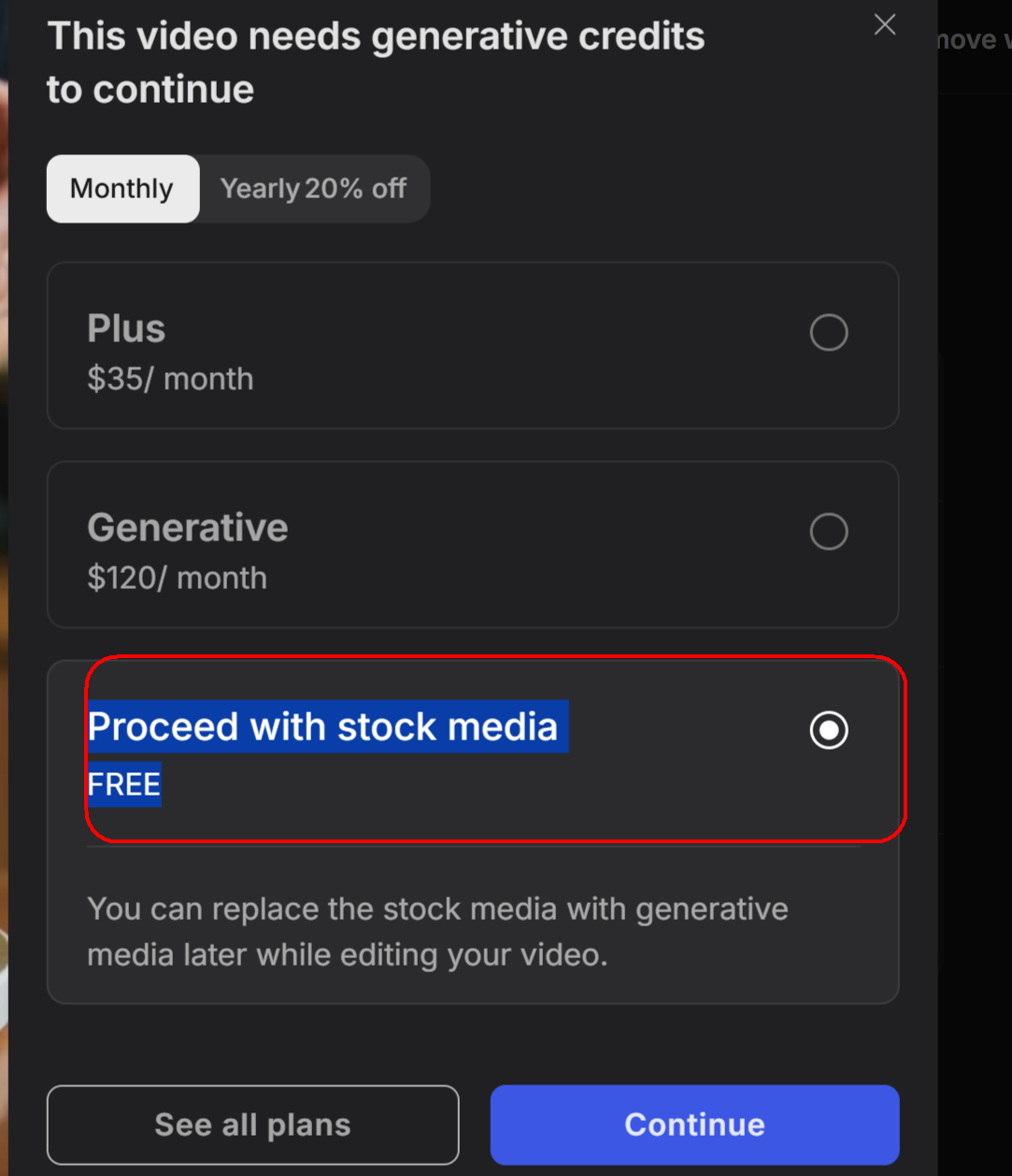Click the Generative plan title
The height and width of the screenshot is (1176, 1012).
[x=188, y=528]
